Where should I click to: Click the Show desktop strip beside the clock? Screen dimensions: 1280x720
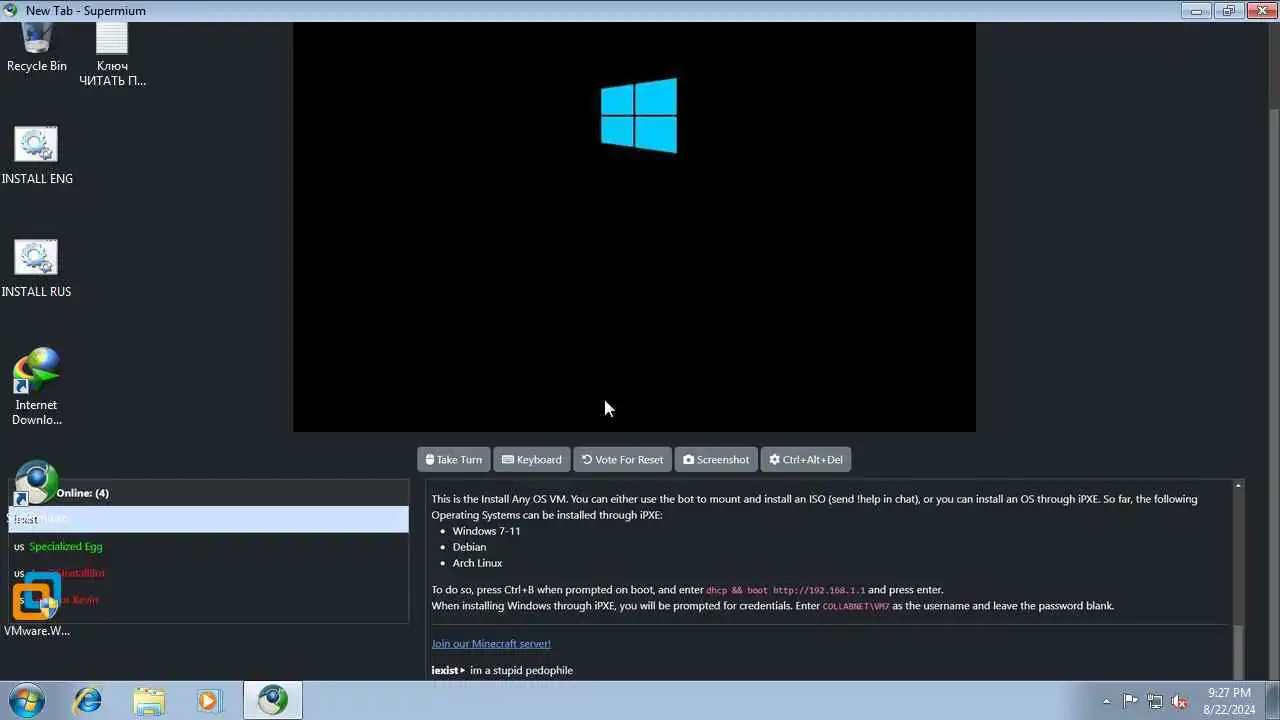point(1273,700)
